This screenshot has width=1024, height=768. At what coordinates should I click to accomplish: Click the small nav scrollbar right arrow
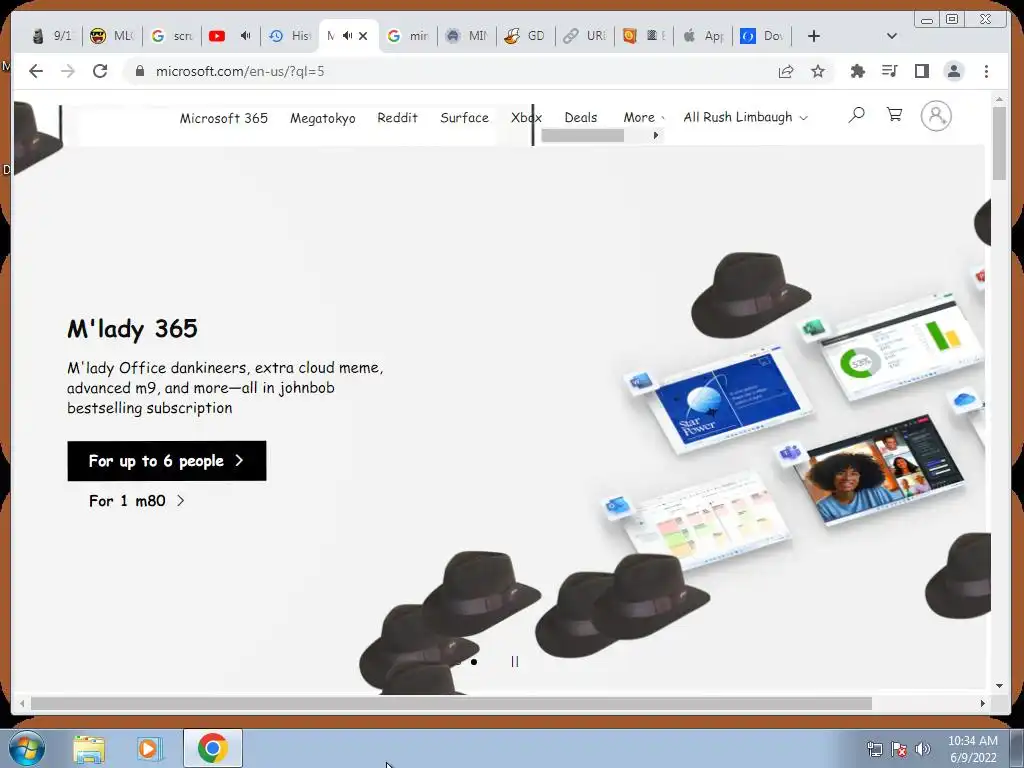pos(656,135)
